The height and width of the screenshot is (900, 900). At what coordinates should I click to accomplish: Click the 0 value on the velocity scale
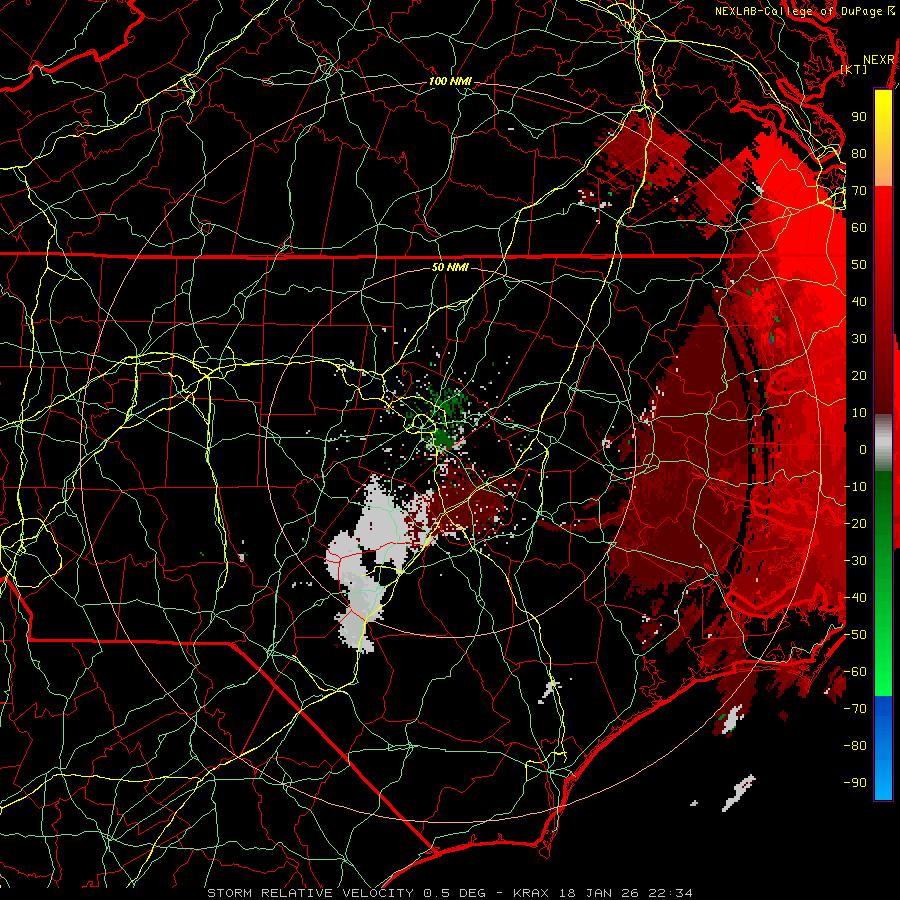tap(863, 449)
